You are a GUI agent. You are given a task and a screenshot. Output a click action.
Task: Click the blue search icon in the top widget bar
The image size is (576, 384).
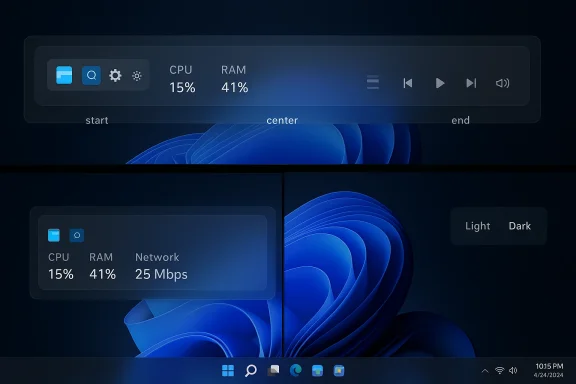pos(91,75)
